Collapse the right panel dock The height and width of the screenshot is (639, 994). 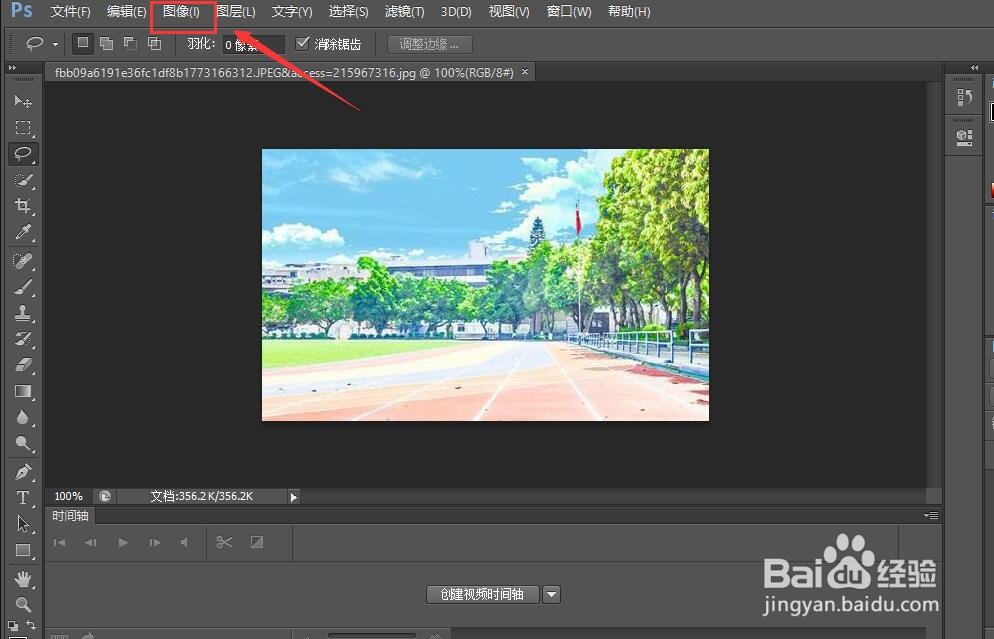pos(973,68)
